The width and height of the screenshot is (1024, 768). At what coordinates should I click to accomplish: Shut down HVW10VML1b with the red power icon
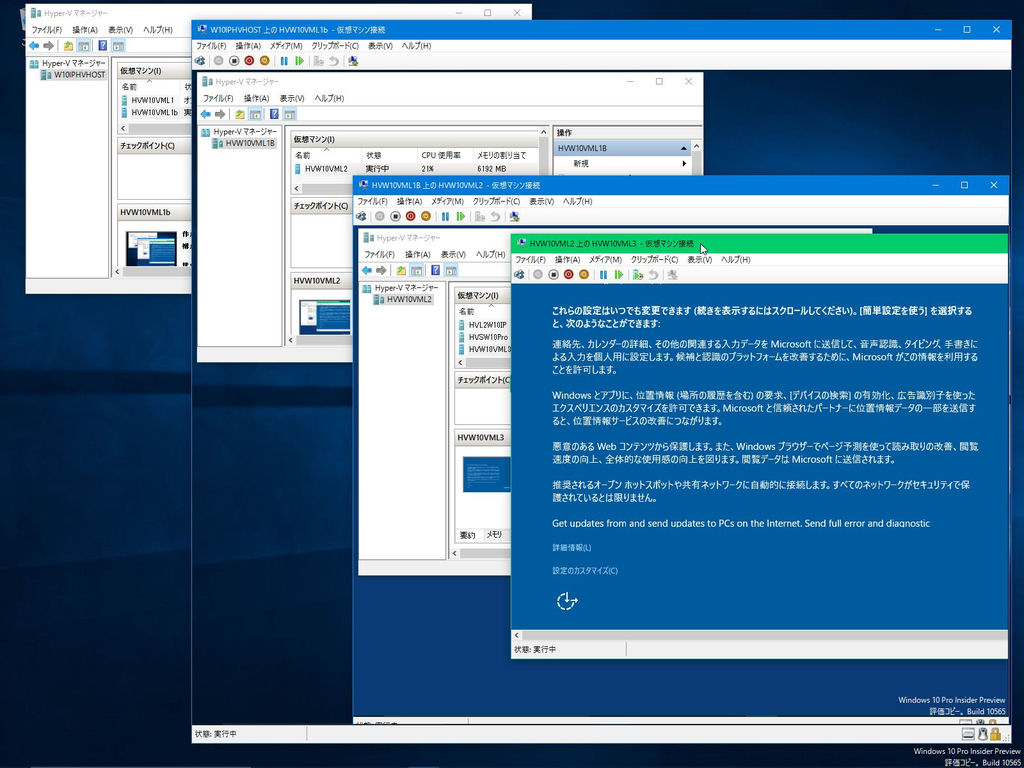tap(249, 61)
